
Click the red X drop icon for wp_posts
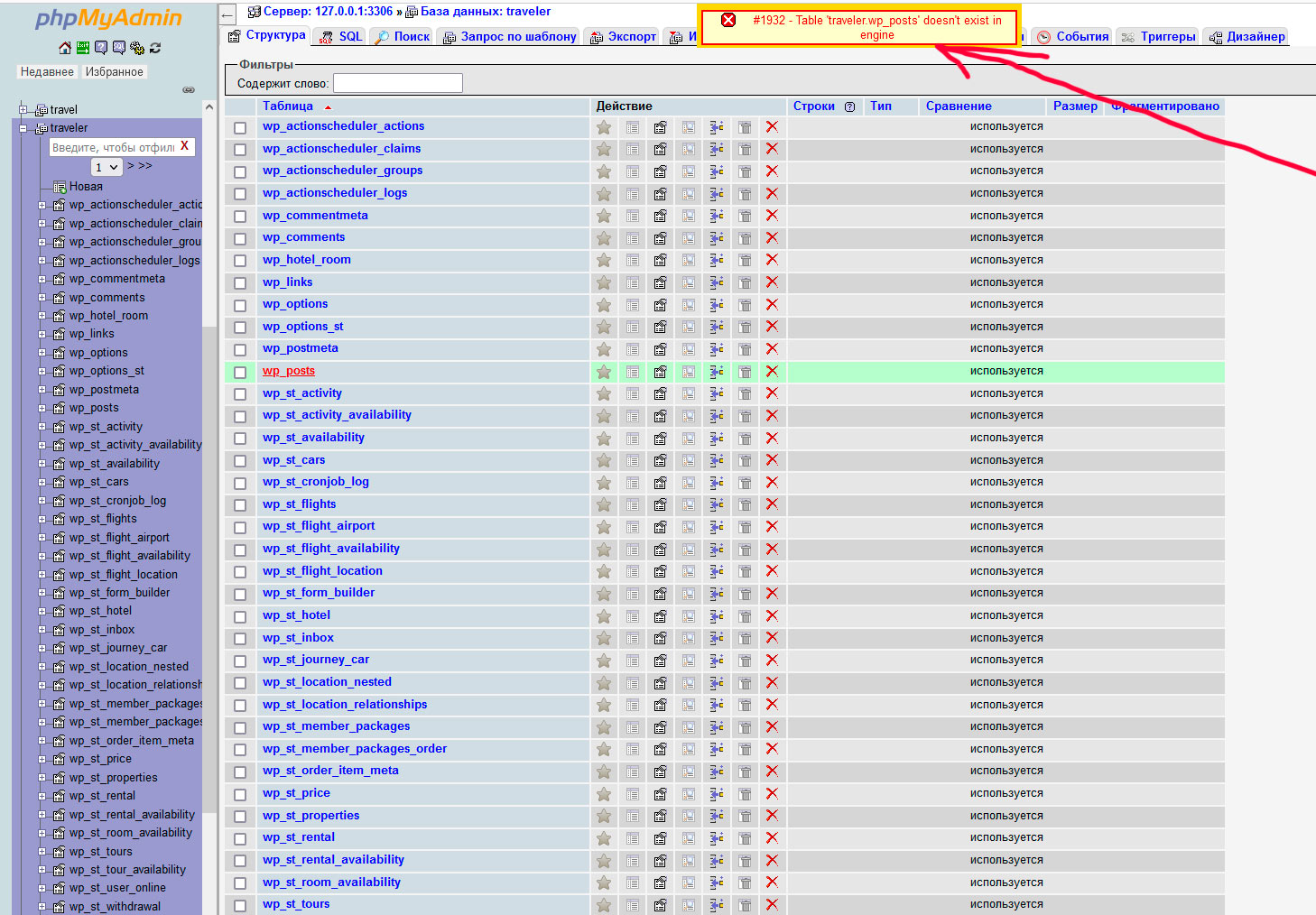(x=772, y=371)
